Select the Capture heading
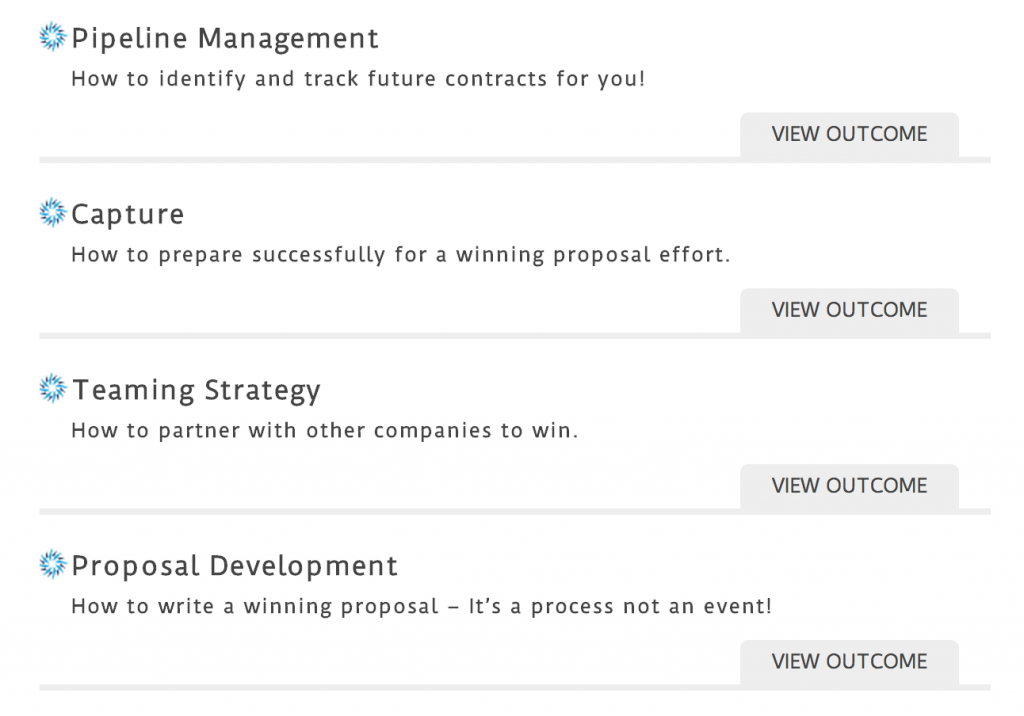 (x=128, y=215)
